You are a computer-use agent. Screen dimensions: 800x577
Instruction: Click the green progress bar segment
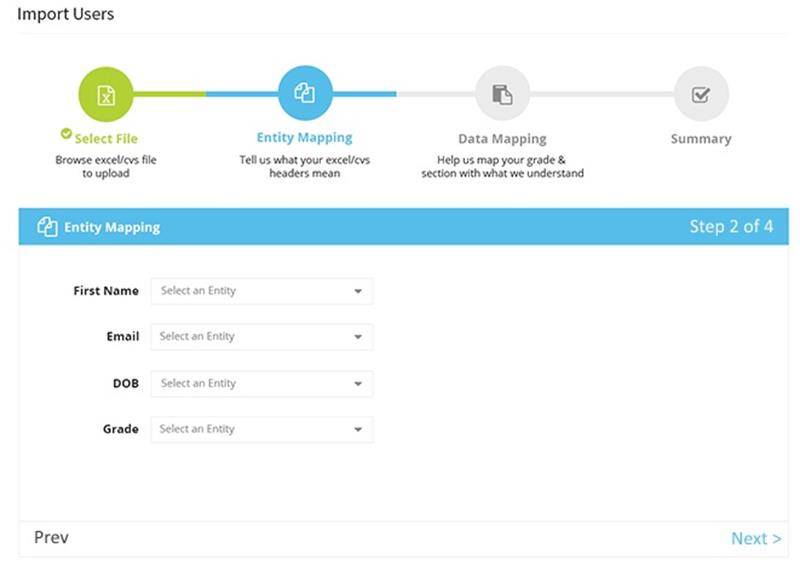(x=168, y=94)
